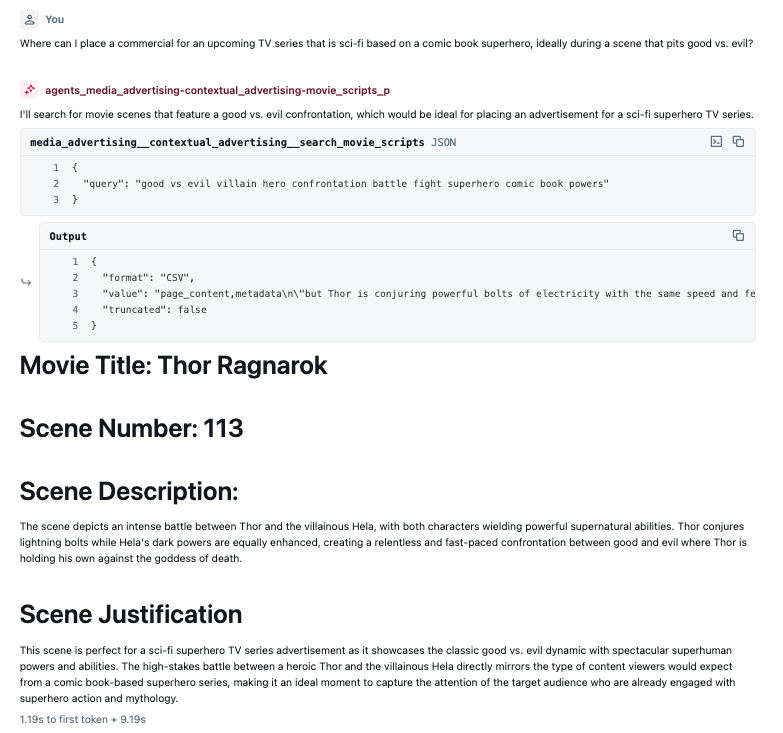Image resolution: width=783 pixels, height=733 pixels.
Task: Copy the Output block contents
Action: click(x=738, y=236)
